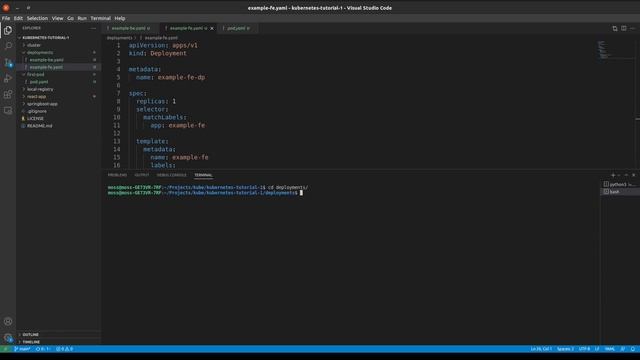Click the sync changes indicator in status bar
Image resolution: width=640 pixels, height=360 pixels.
pos(42,349)
